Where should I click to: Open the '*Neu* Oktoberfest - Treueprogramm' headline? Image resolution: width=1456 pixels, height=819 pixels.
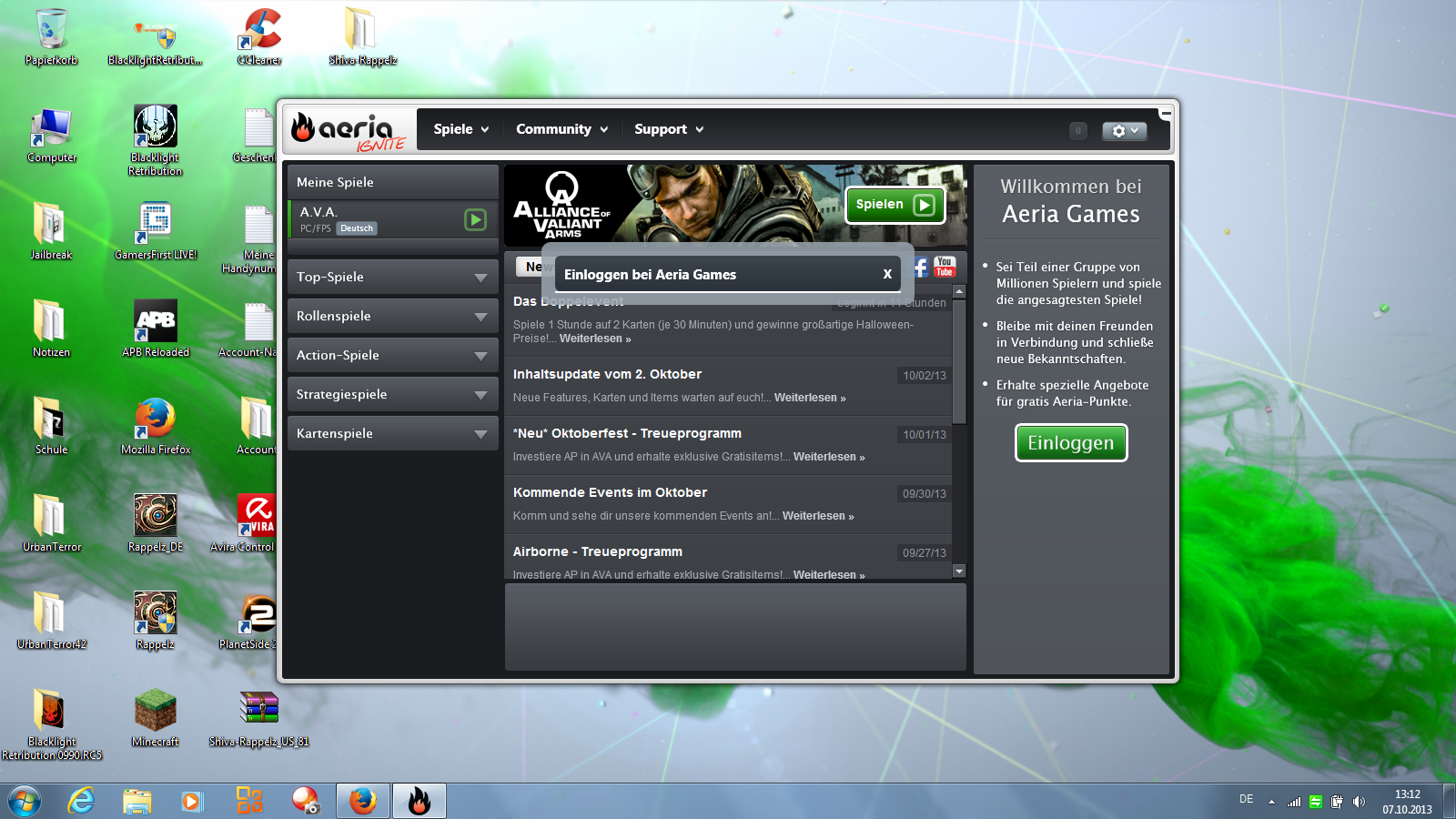click(x=627, y=433)
